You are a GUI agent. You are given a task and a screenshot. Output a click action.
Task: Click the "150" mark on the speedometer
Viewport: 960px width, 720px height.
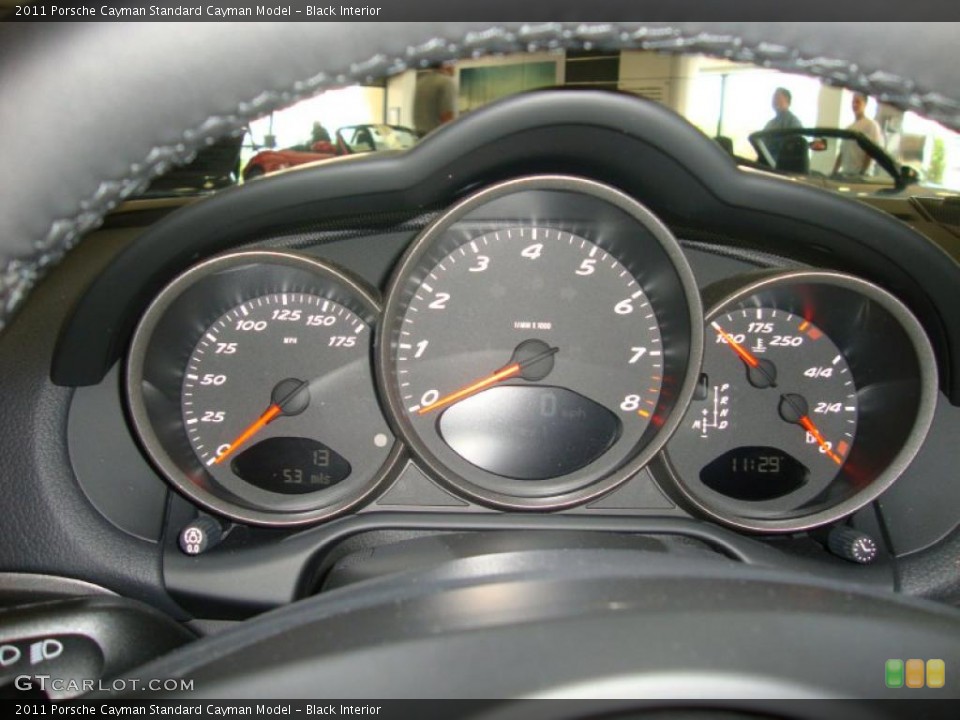point(321,320)
